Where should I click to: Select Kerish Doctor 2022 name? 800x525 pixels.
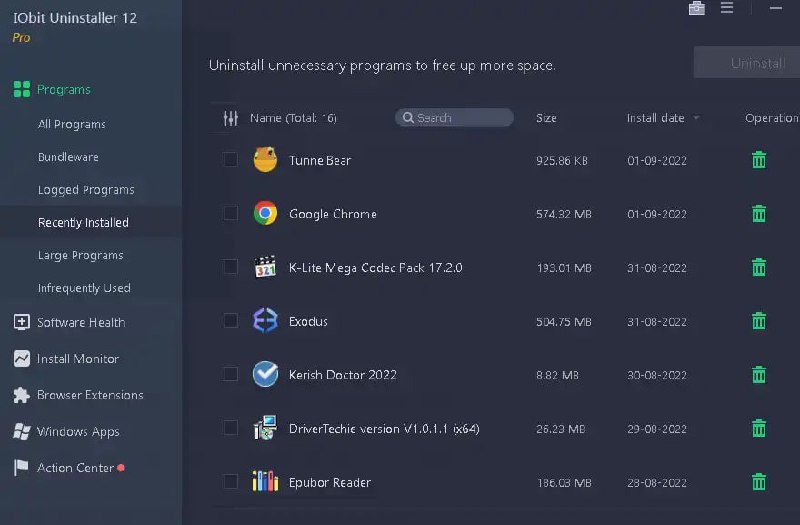click(342, 375)
